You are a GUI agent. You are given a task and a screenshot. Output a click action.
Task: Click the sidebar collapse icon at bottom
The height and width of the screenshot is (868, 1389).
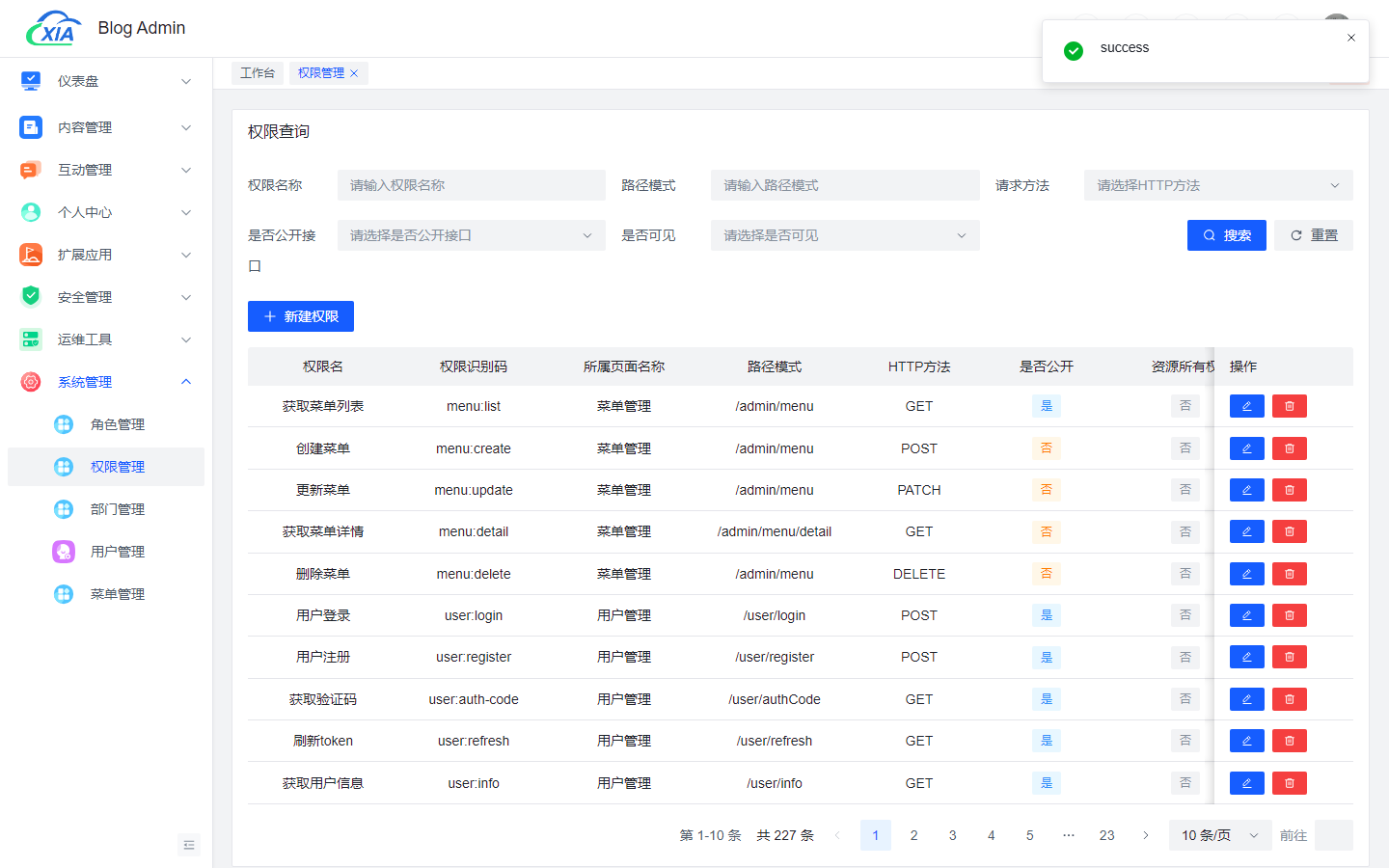(x=189, y=845)
